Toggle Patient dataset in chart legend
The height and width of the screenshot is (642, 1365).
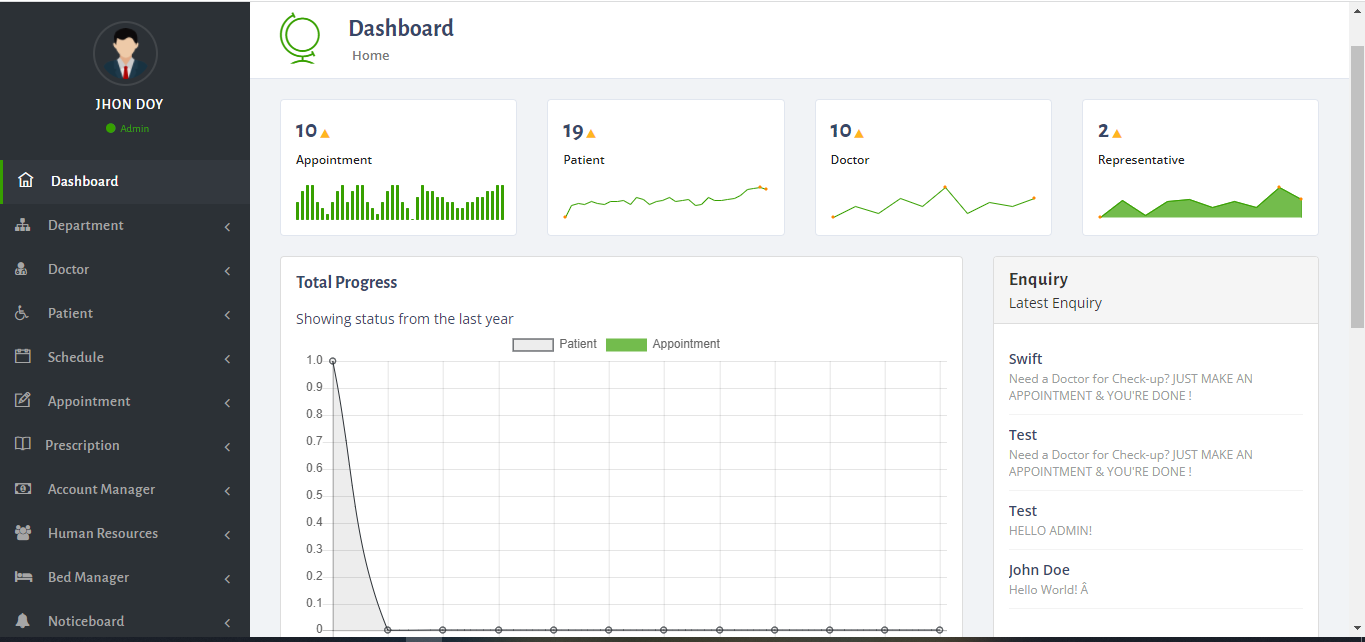[x=555, y=344]
